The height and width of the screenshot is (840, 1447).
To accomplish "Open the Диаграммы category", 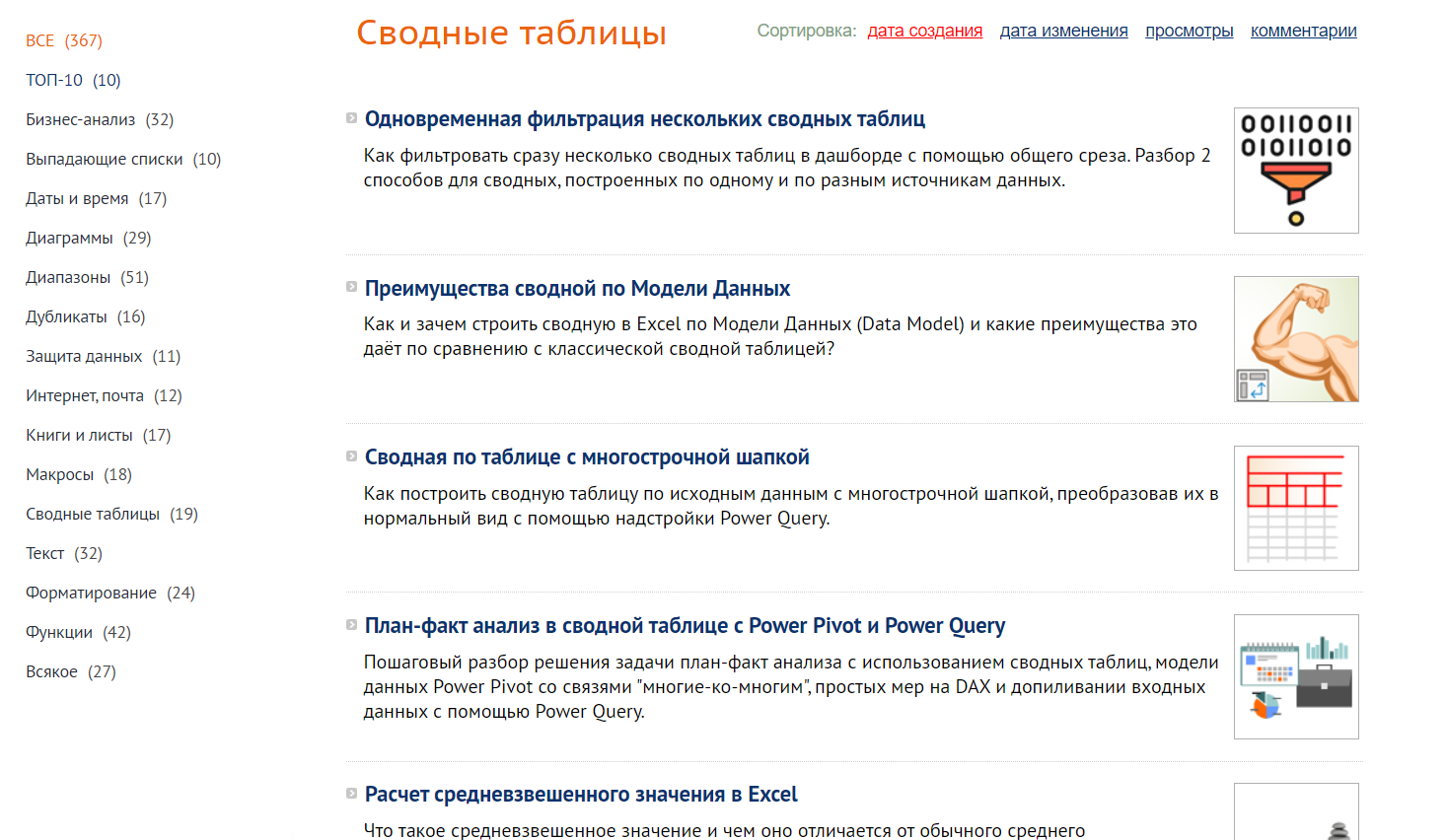I will tap(88, 238).
